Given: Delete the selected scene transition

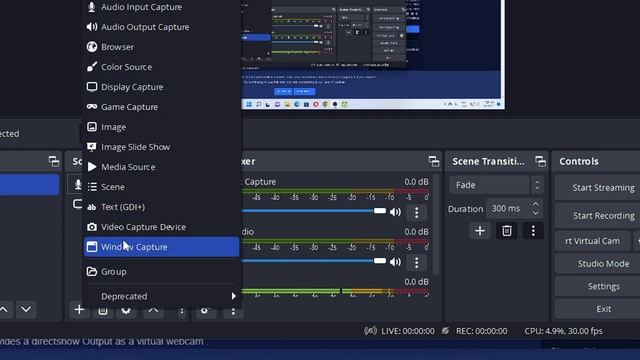Looking at the screenshot, I should (507, 231).
